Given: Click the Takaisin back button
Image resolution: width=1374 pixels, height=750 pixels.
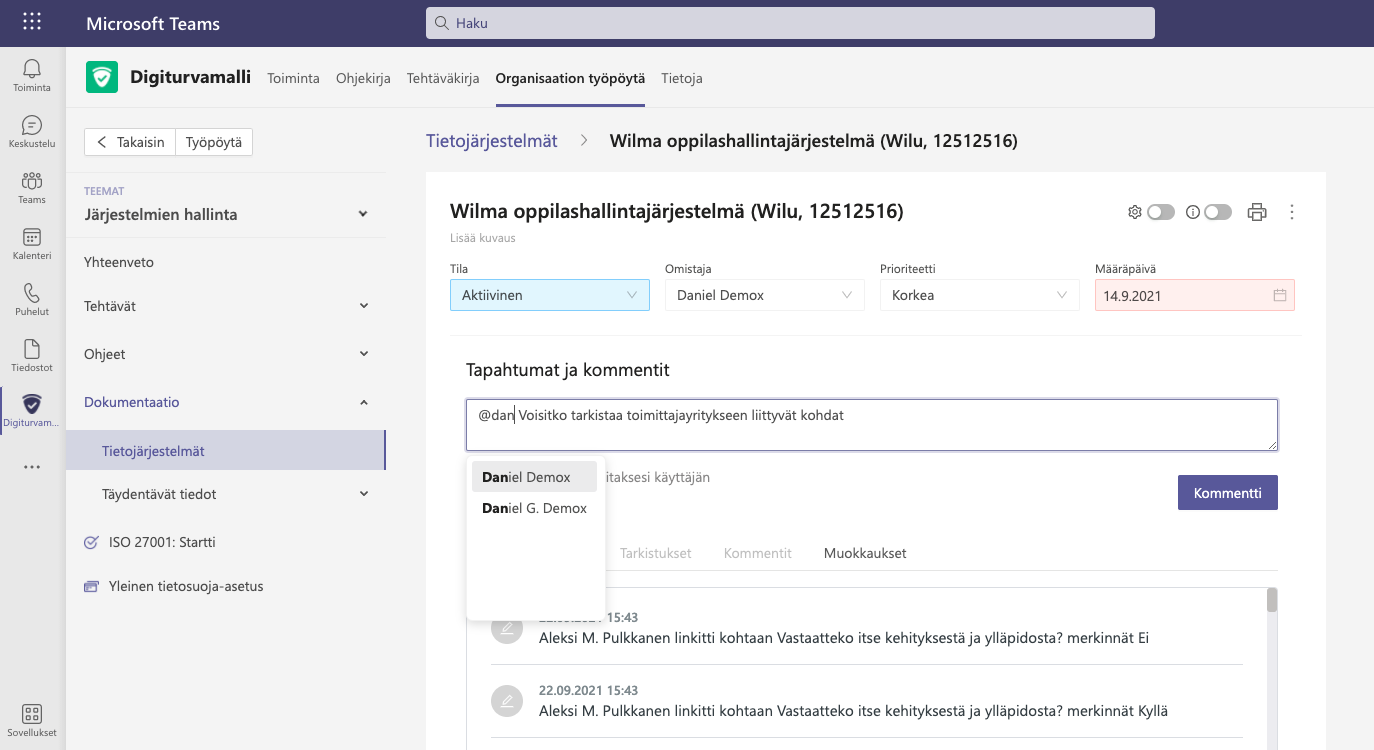Looking at the screenshot, I should point(130,142).
